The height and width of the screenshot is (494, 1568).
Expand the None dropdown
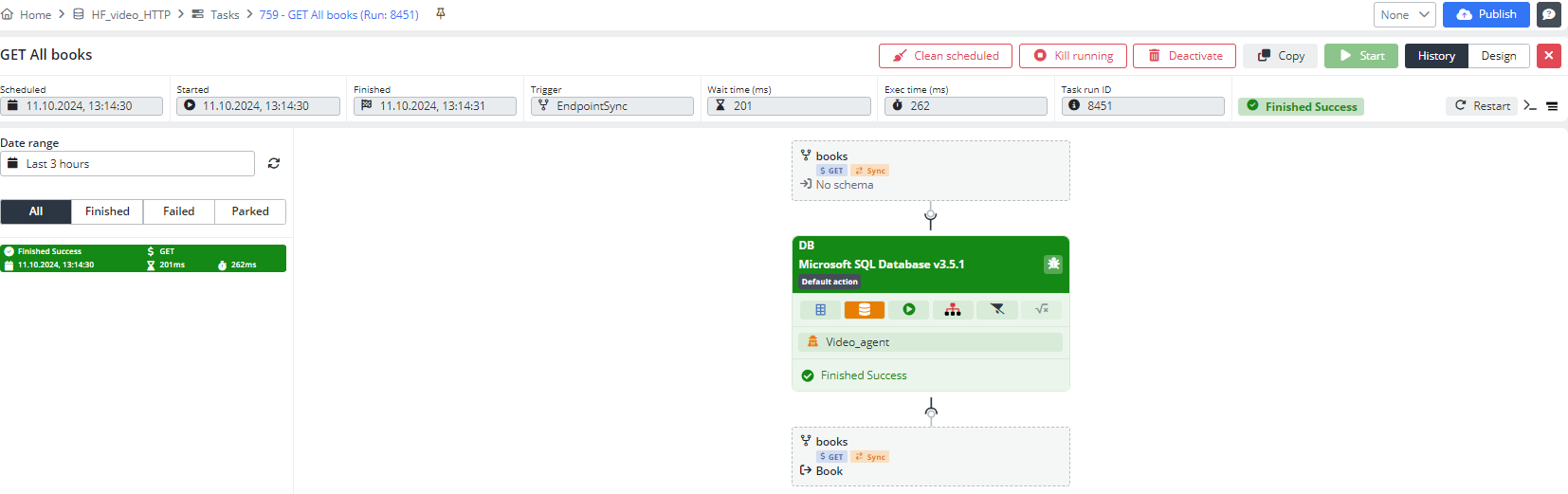tap(1404, 14)
